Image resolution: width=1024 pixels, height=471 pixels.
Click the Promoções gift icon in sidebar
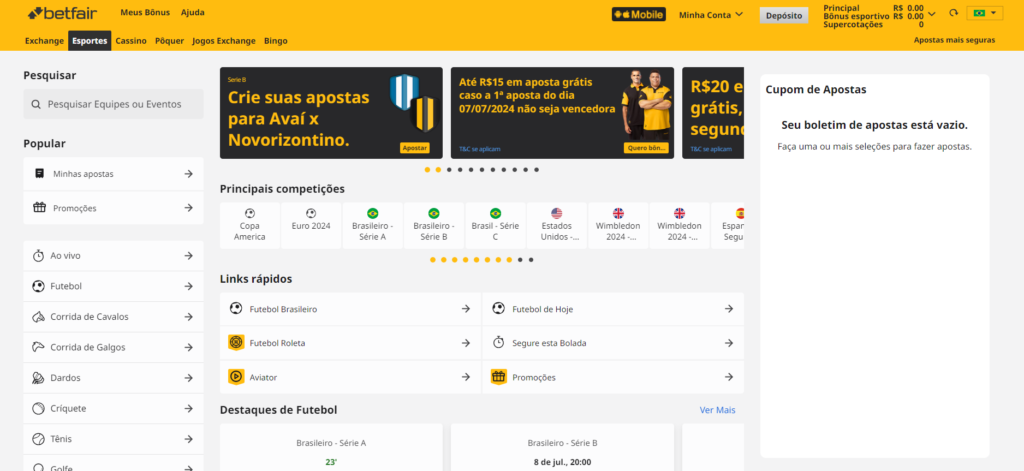pos(39,208)
